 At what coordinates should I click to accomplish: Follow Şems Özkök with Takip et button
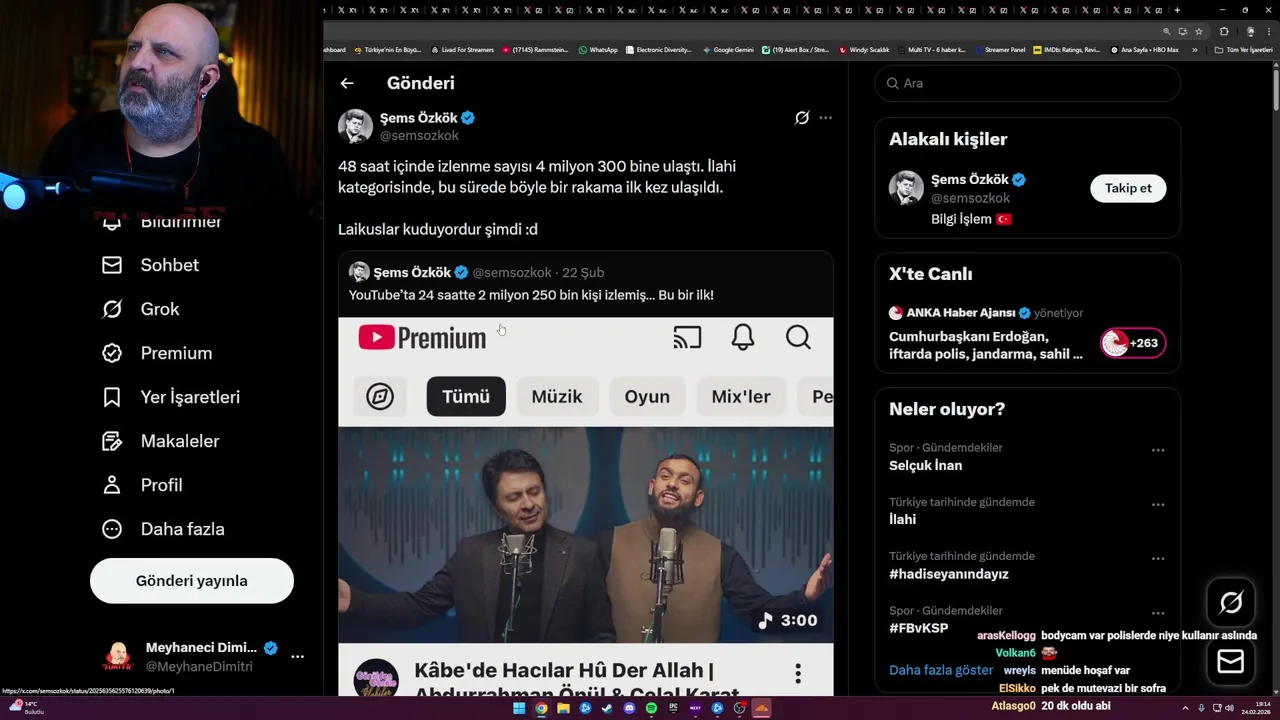coord(1128,188)
